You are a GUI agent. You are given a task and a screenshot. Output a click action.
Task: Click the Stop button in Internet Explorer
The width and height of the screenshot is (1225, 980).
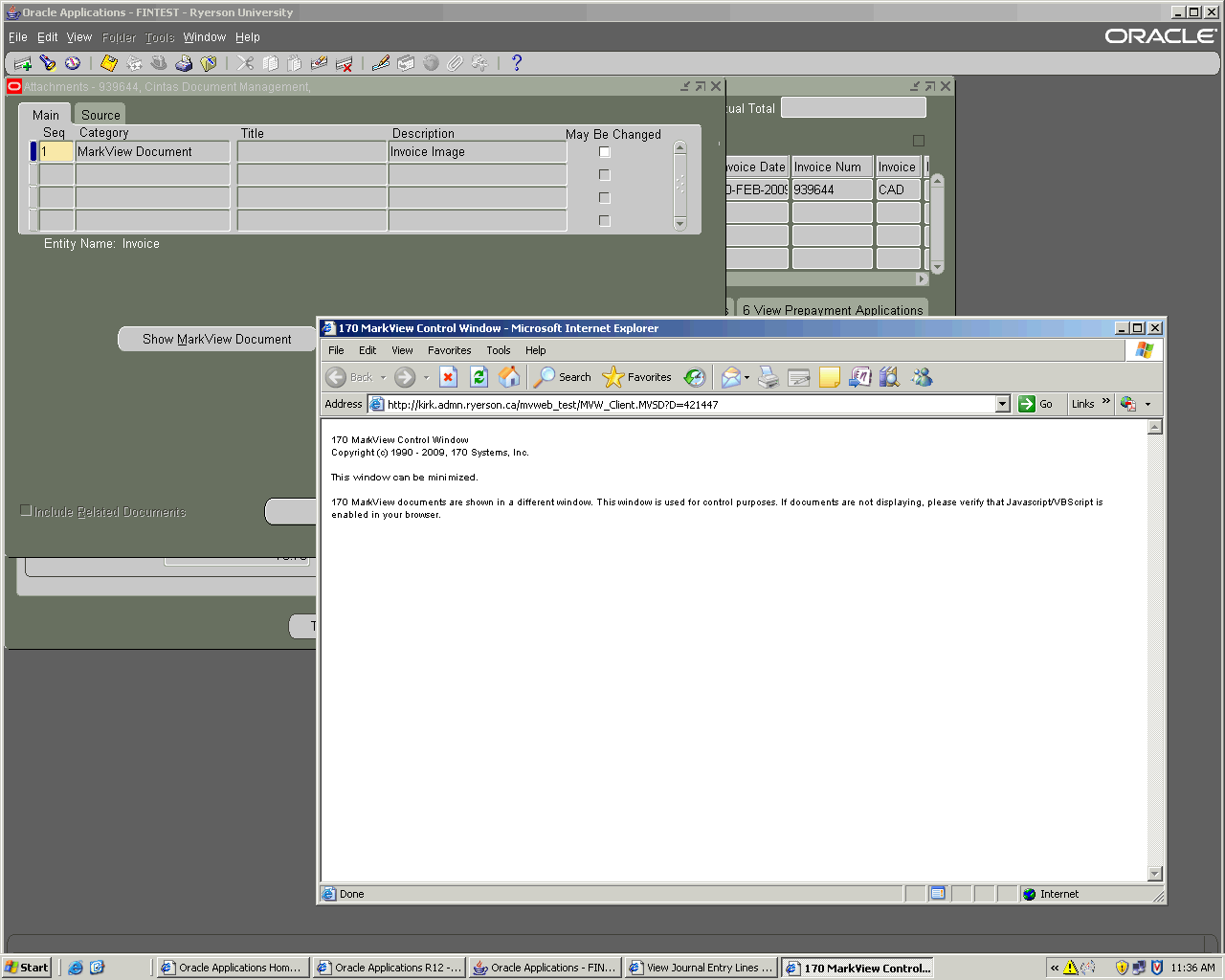[448, 377]
